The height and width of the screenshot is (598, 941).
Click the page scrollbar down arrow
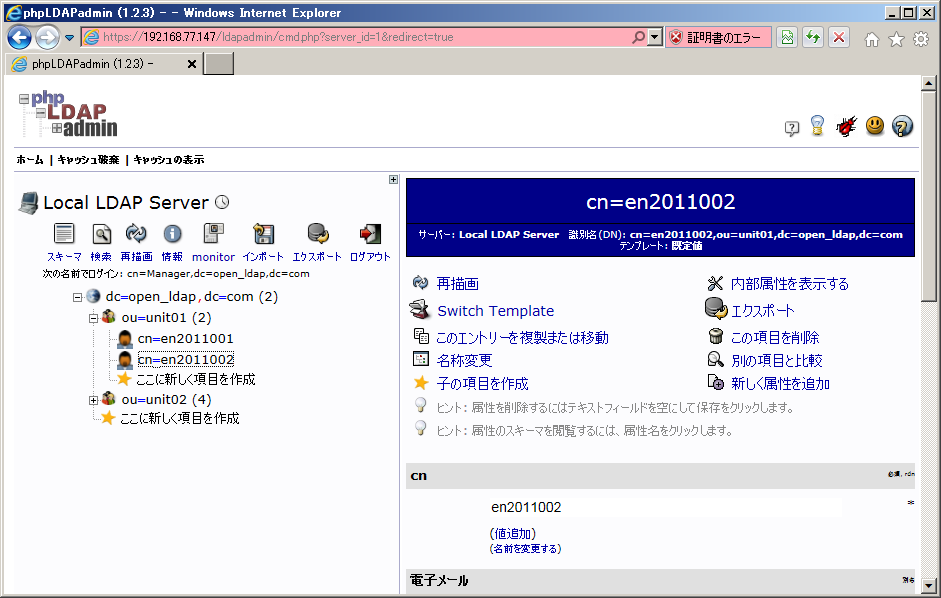928,585
